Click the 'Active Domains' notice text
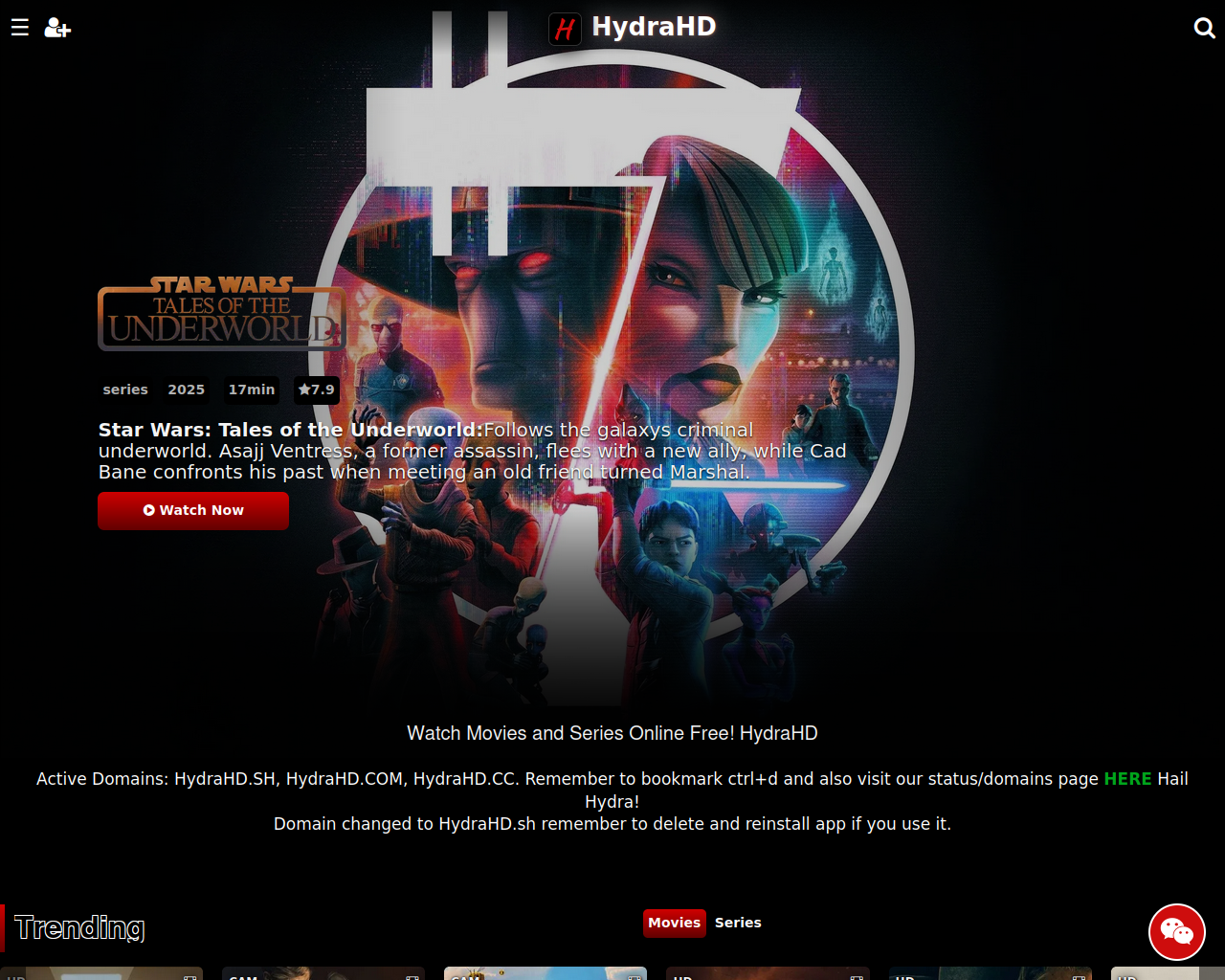Screen dimensions: 1225x980 point(612,790)
